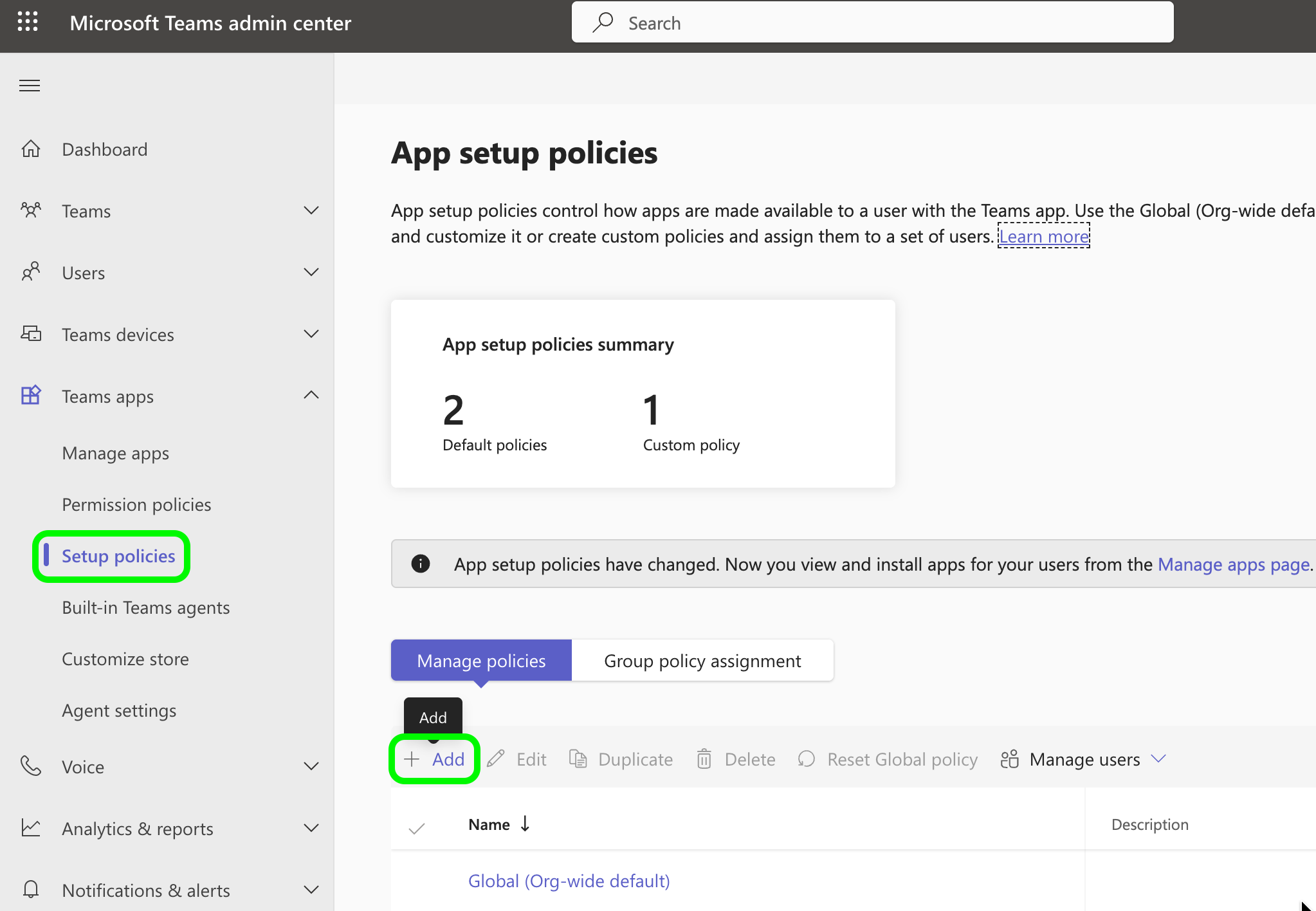The image size is (1316, 911).
Task: Click the Reset Global policy icon
Action: pyautogui.click(x=807, y=759)
